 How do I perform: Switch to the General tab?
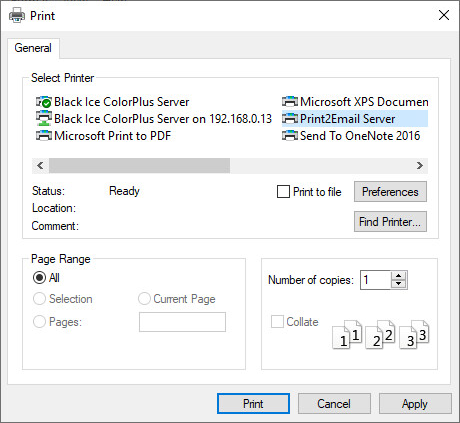[33, 48]
